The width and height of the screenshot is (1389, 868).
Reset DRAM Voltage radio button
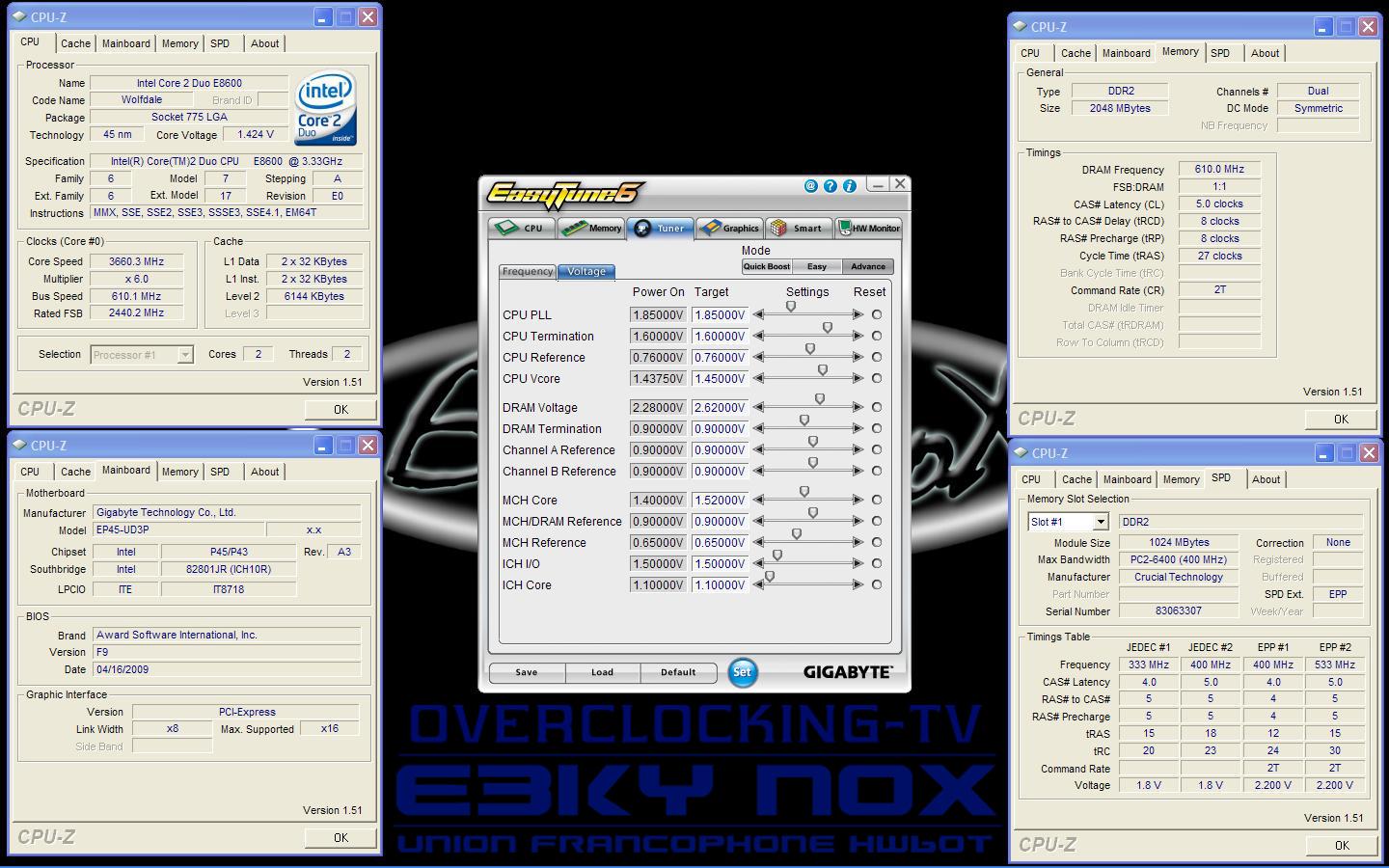pos(877,407)
